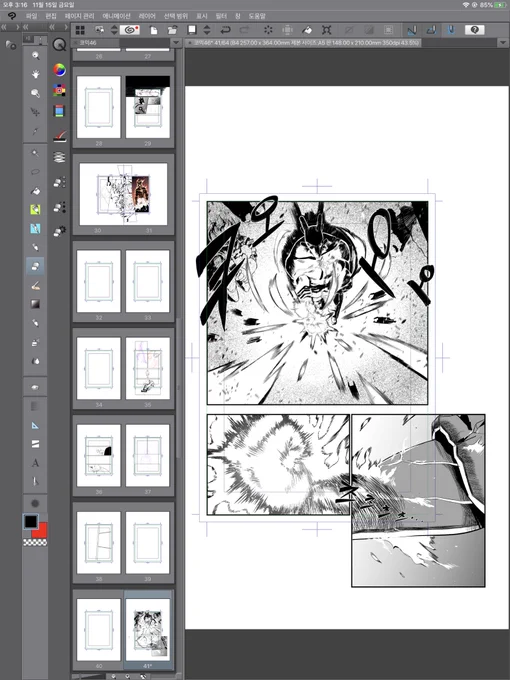Undo the last action arrow
This screenshot has height=680, width=510.
(x=225, y=29)
